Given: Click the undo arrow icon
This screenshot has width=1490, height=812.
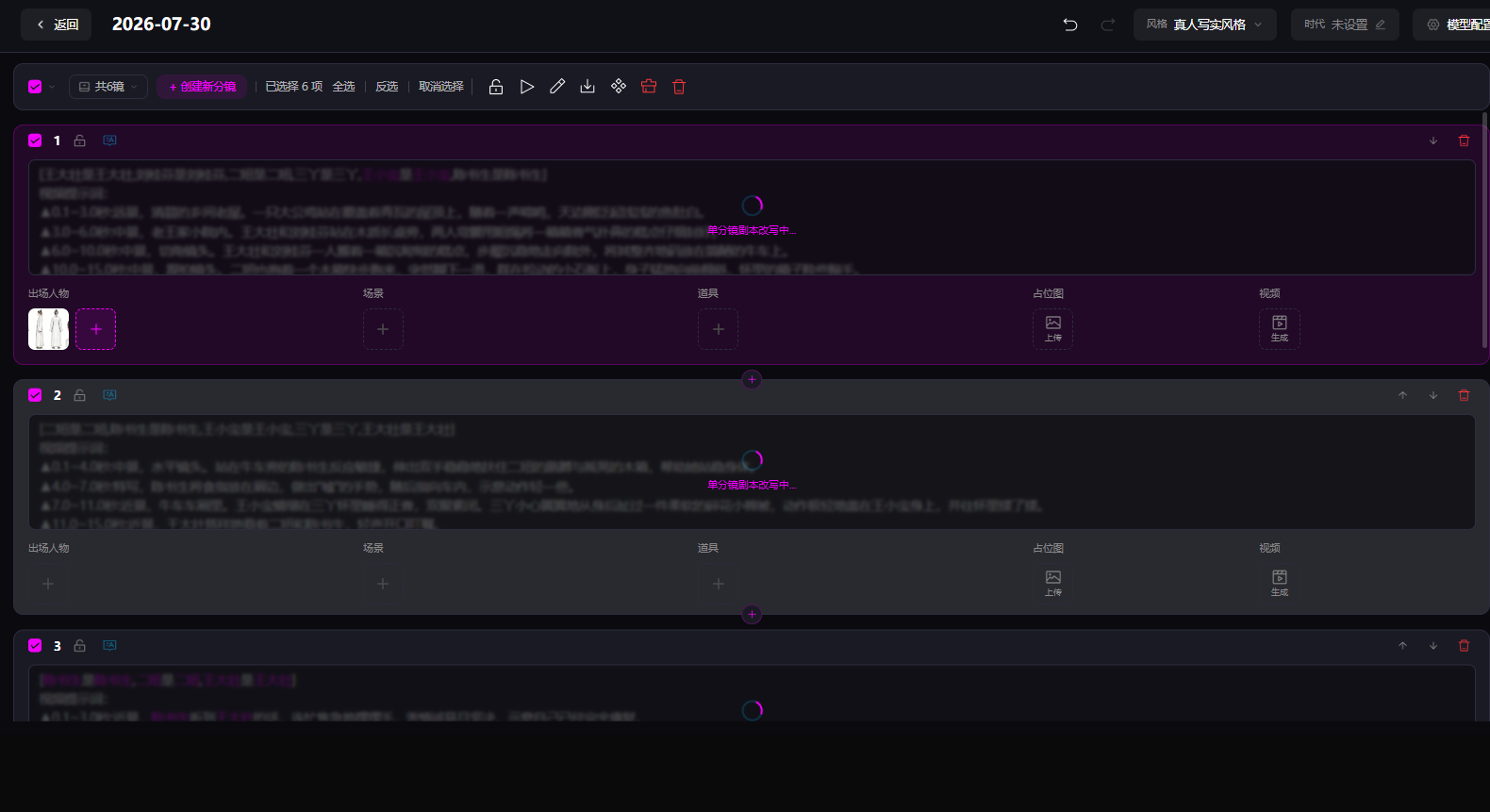Looking at the screenshot, I should [1070, 25].
